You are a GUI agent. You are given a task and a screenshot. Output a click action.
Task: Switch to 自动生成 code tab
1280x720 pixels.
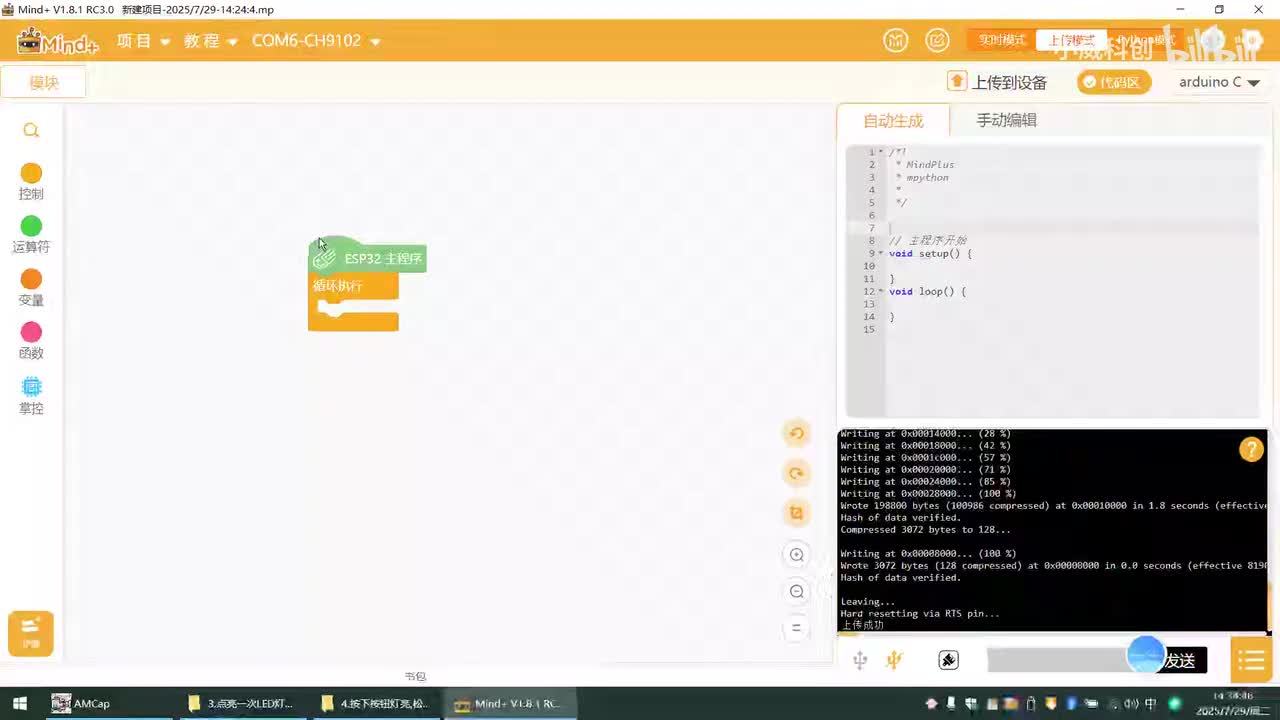coord(893,121)
